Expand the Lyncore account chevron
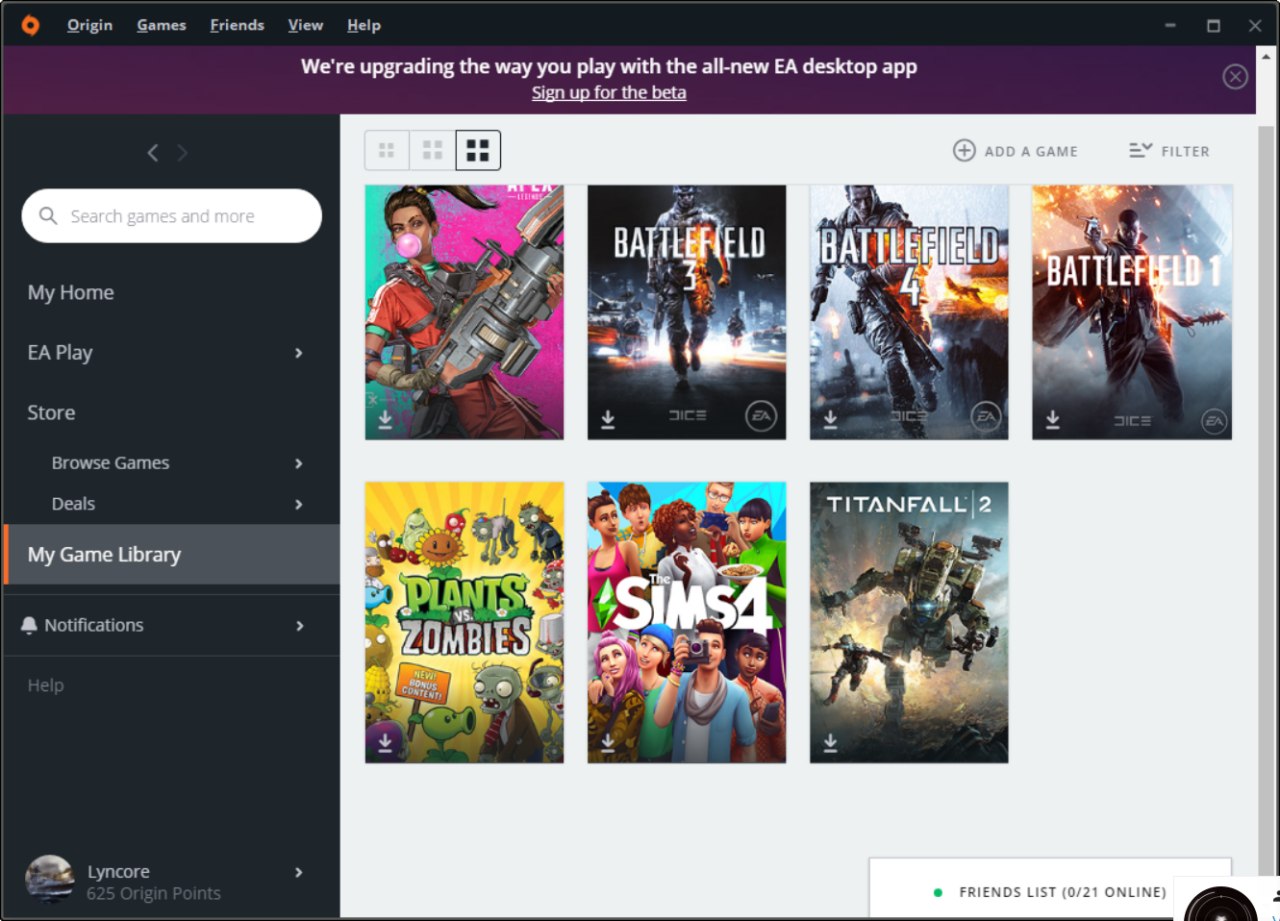Image resolution: width=1280 pixels, height=921 pixels. pyautogui.click(x=298, y=872)
